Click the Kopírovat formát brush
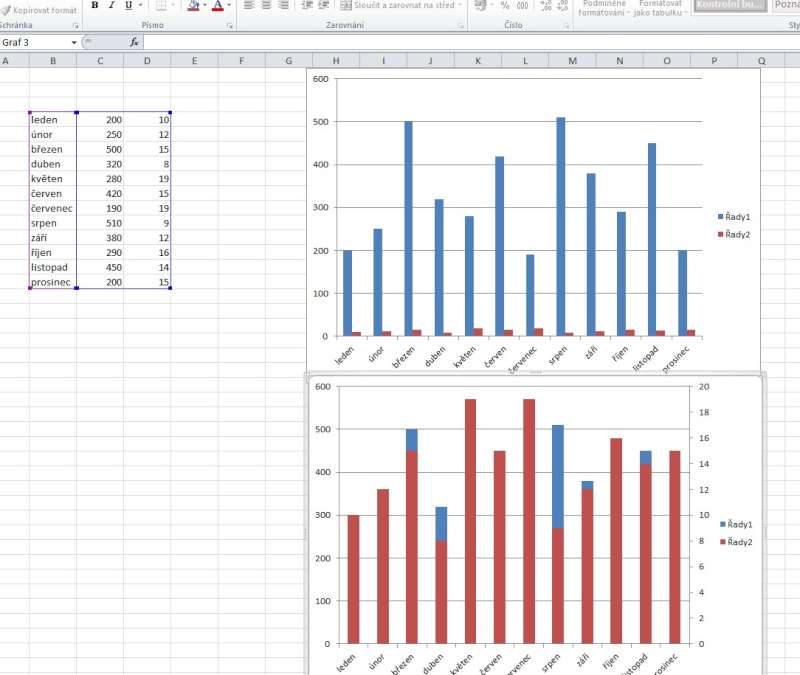Viewport: 800px width, 675px height. [38, 9]
